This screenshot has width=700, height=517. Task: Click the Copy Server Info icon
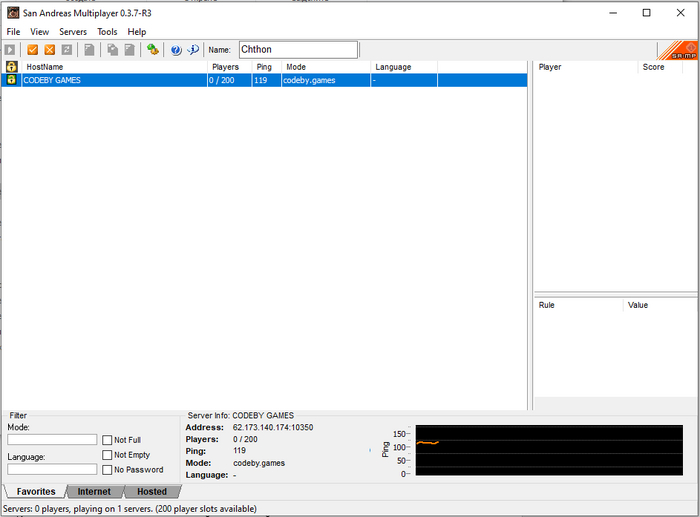tap(112, 50)
